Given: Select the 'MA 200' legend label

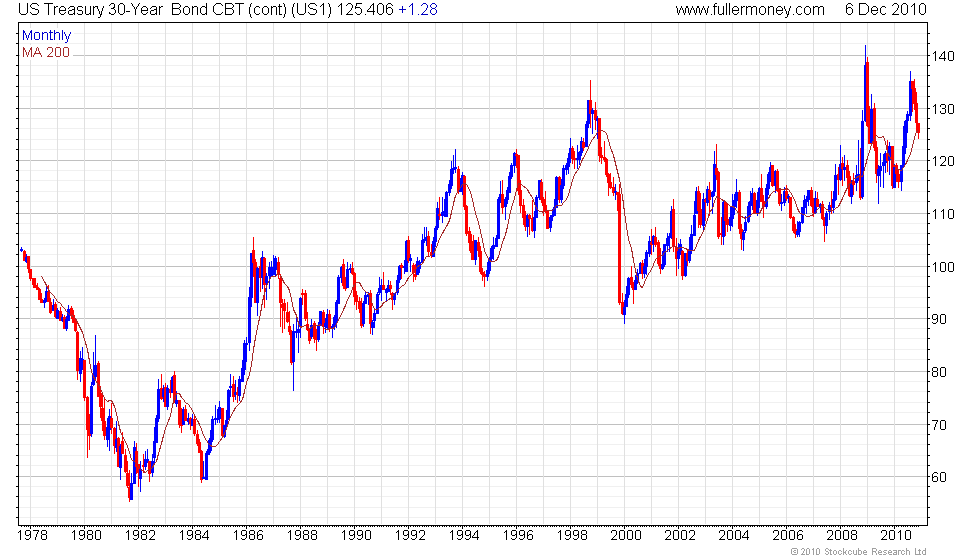Looking at the screenshot, I should coord(46,52).
